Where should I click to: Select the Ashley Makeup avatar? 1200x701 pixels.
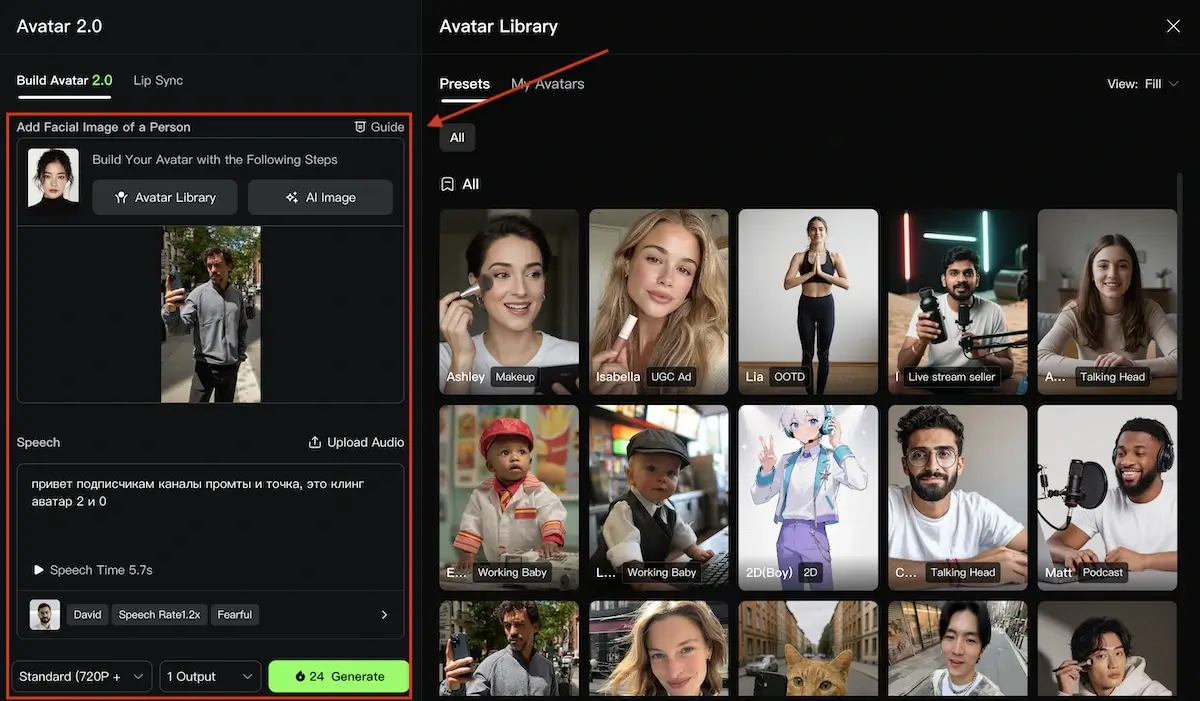509,301
